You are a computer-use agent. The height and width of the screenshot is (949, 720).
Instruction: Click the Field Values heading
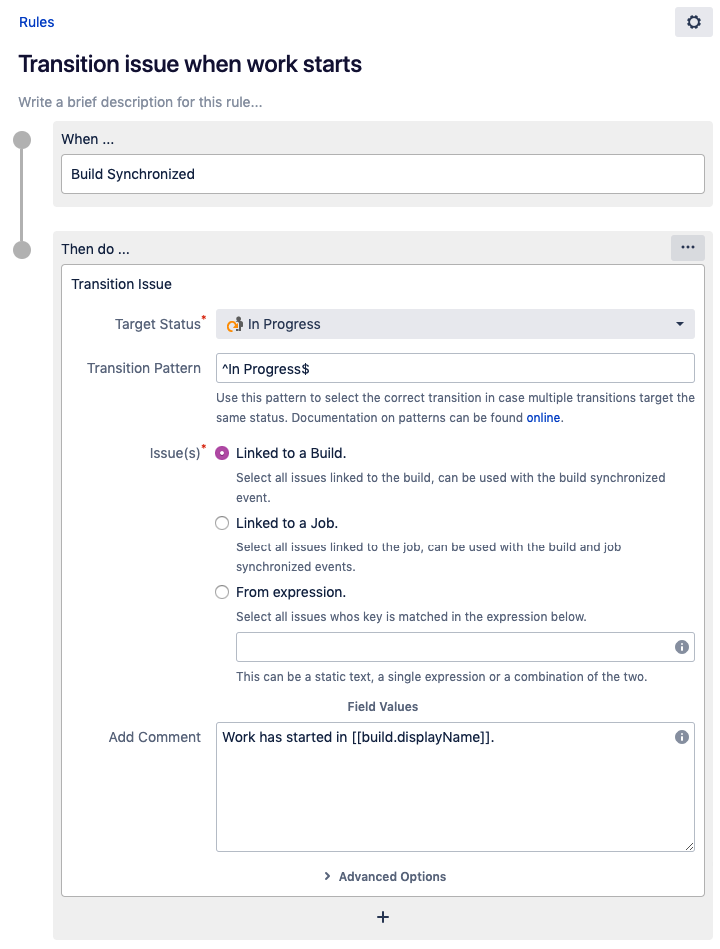[x=382, y=706]
